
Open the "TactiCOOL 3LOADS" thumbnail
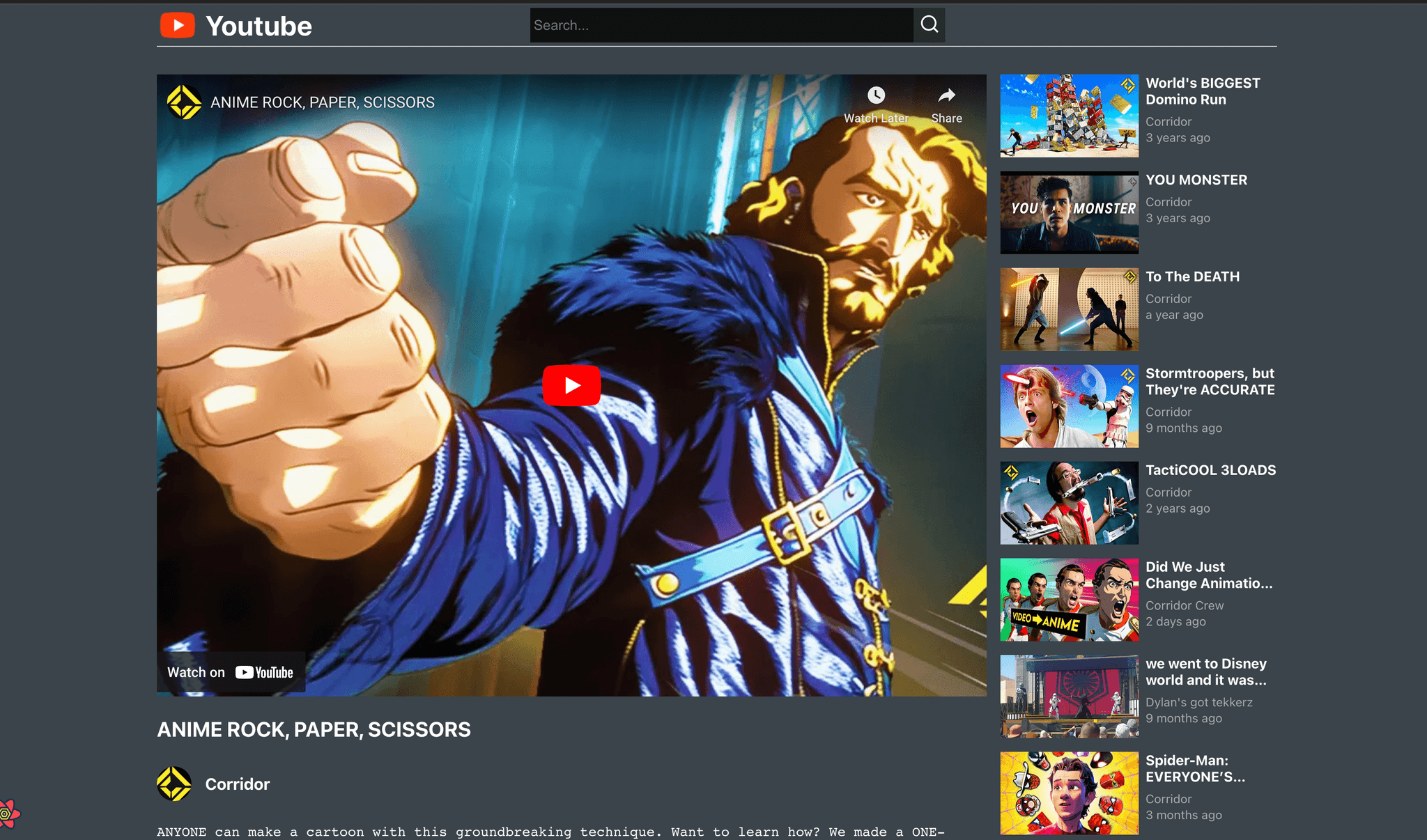pyautogui.click(x=1068, y=503)
